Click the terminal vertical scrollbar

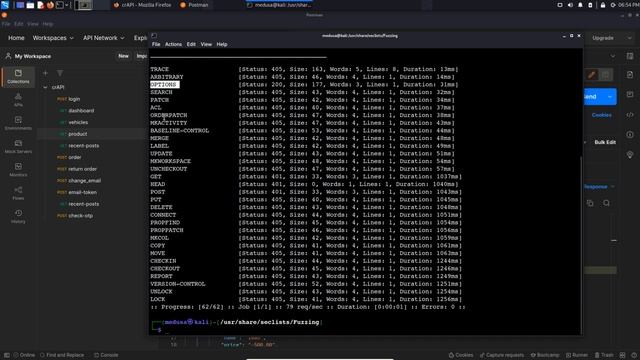point(581,245)
